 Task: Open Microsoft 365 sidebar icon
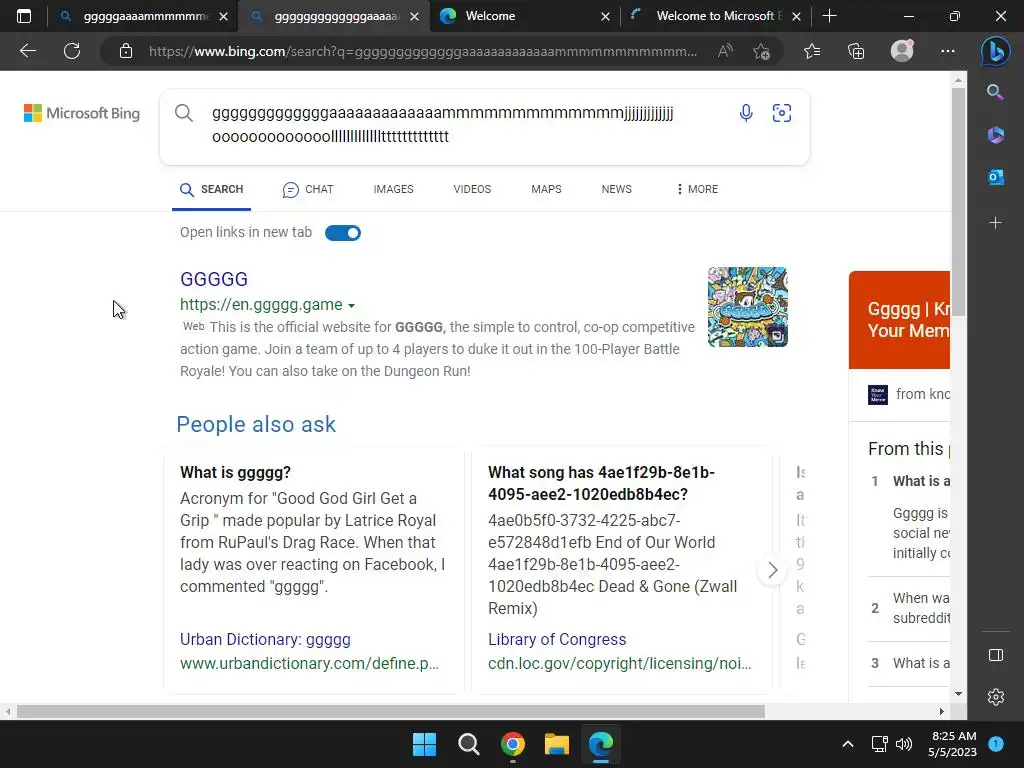tap(995, 135)
